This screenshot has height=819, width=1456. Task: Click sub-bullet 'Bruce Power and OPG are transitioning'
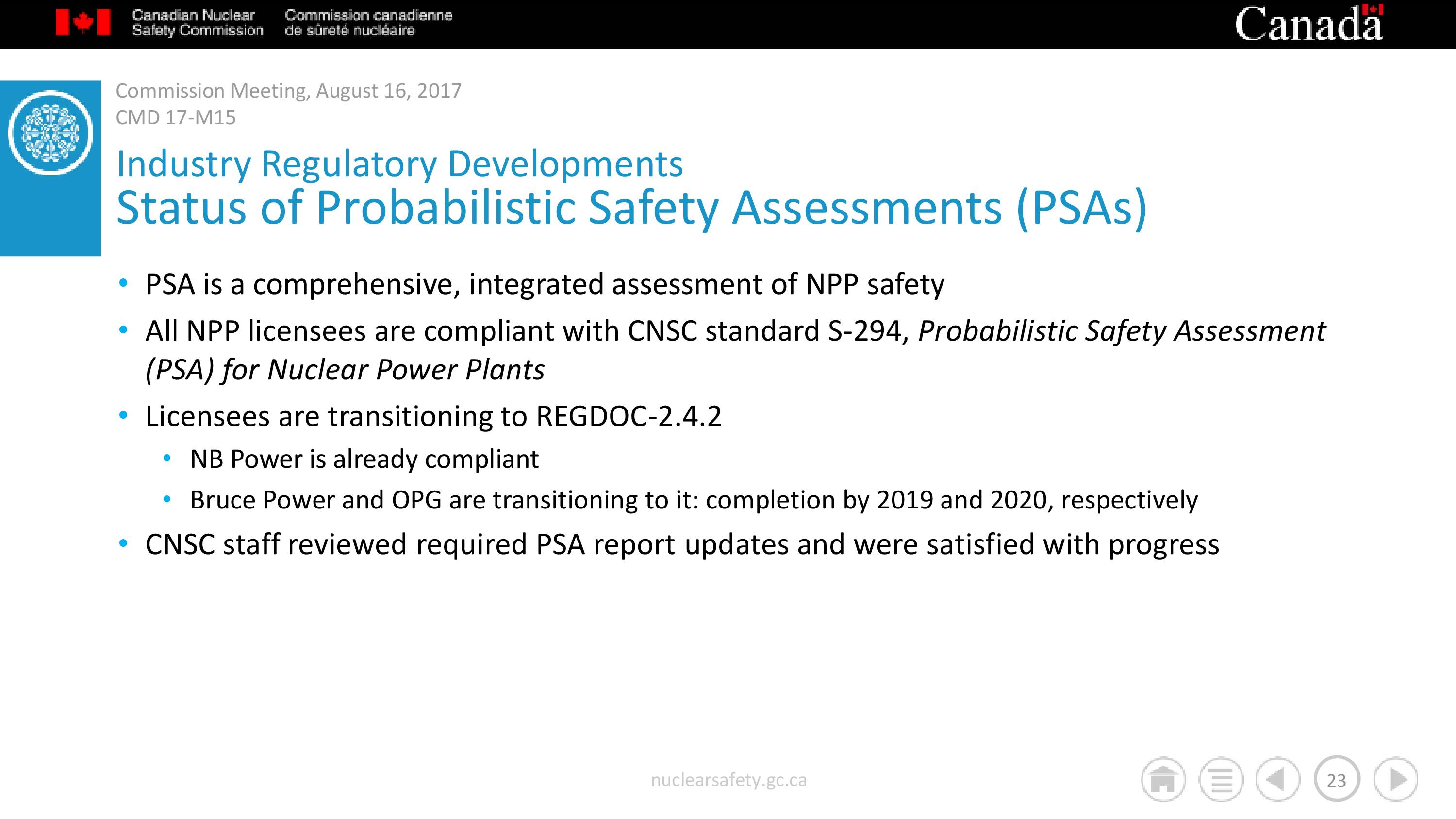click(694, 500)
